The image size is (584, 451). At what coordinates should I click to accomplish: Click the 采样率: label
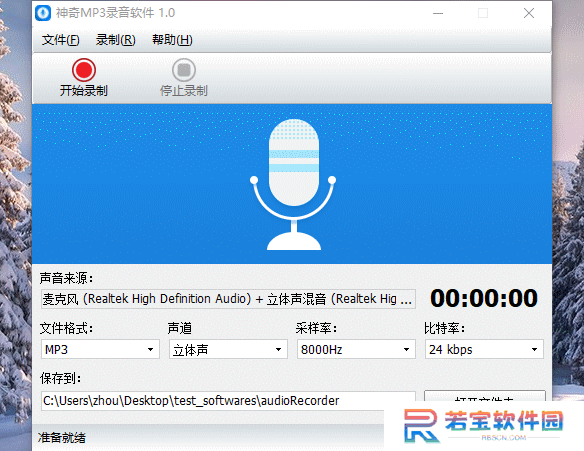[x=316, y=328]
